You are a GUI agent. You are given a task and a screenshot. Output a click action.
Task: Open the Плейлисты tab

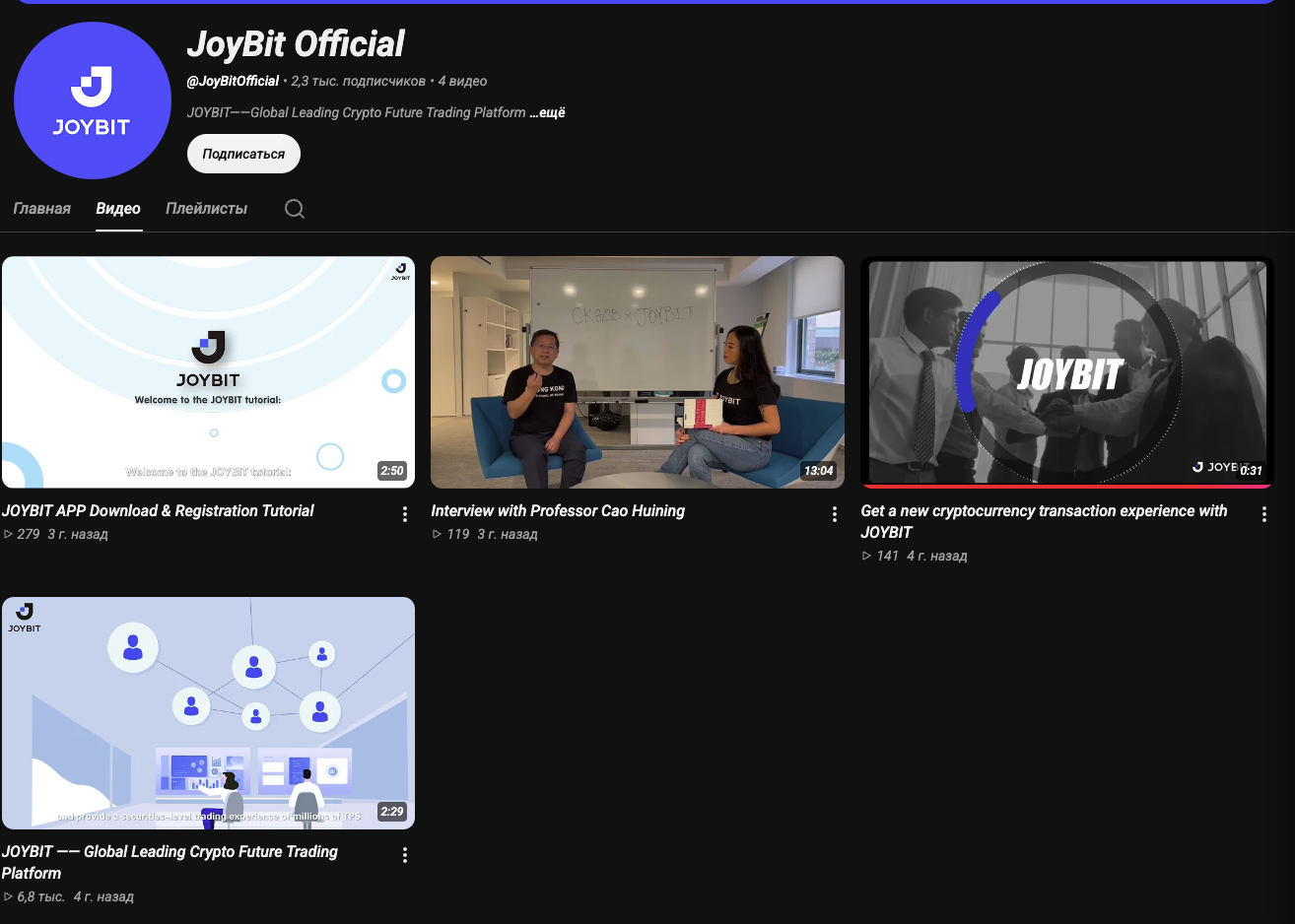(x=207, y=209)
